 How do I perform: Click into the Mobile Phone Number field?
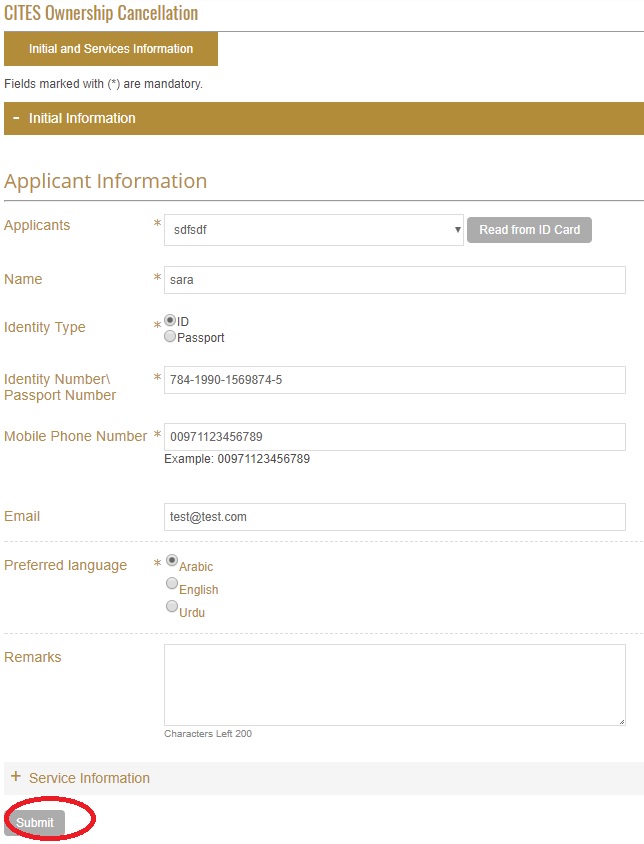(394, 437)
